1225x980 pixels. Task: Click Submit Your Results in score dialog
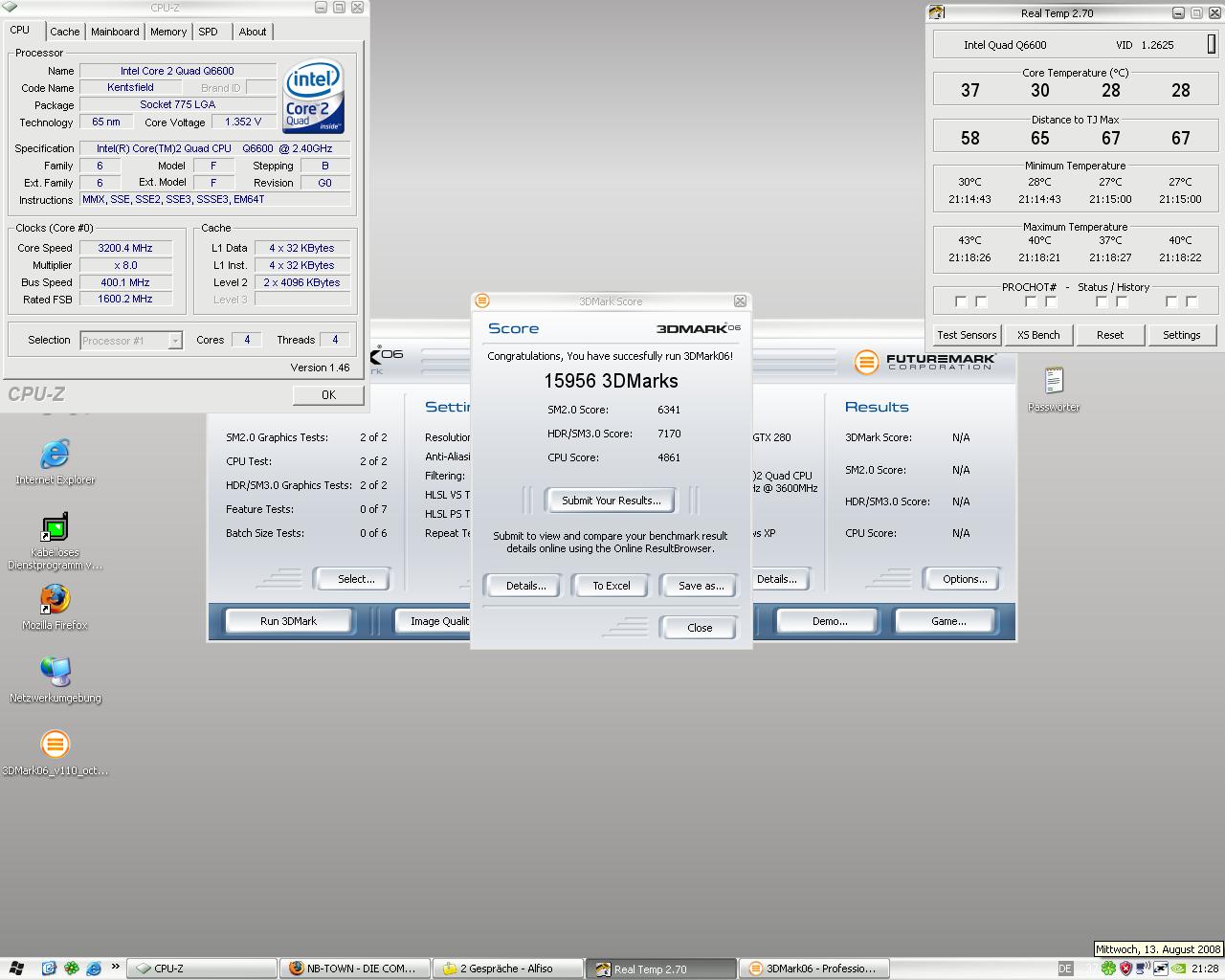coord(612,501)
